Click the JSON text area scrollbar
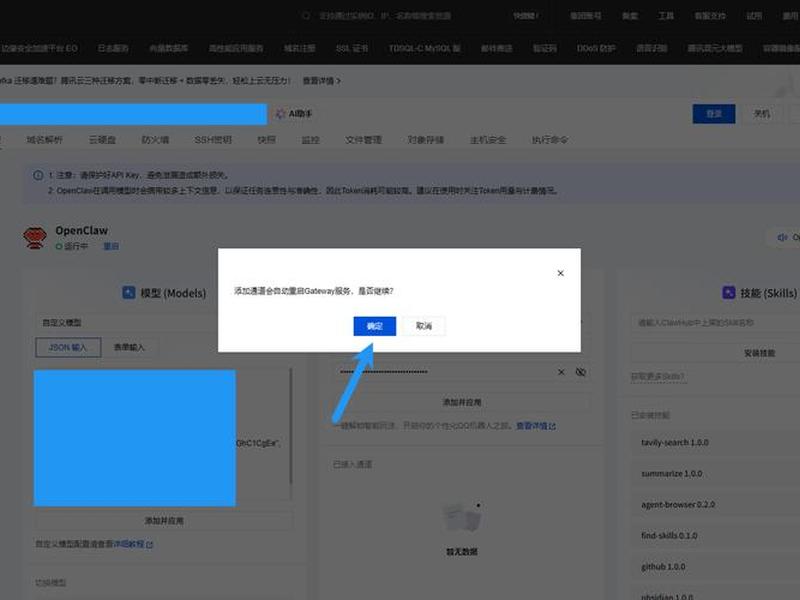This screenshot has height=600, width=800. pos(291,426)
